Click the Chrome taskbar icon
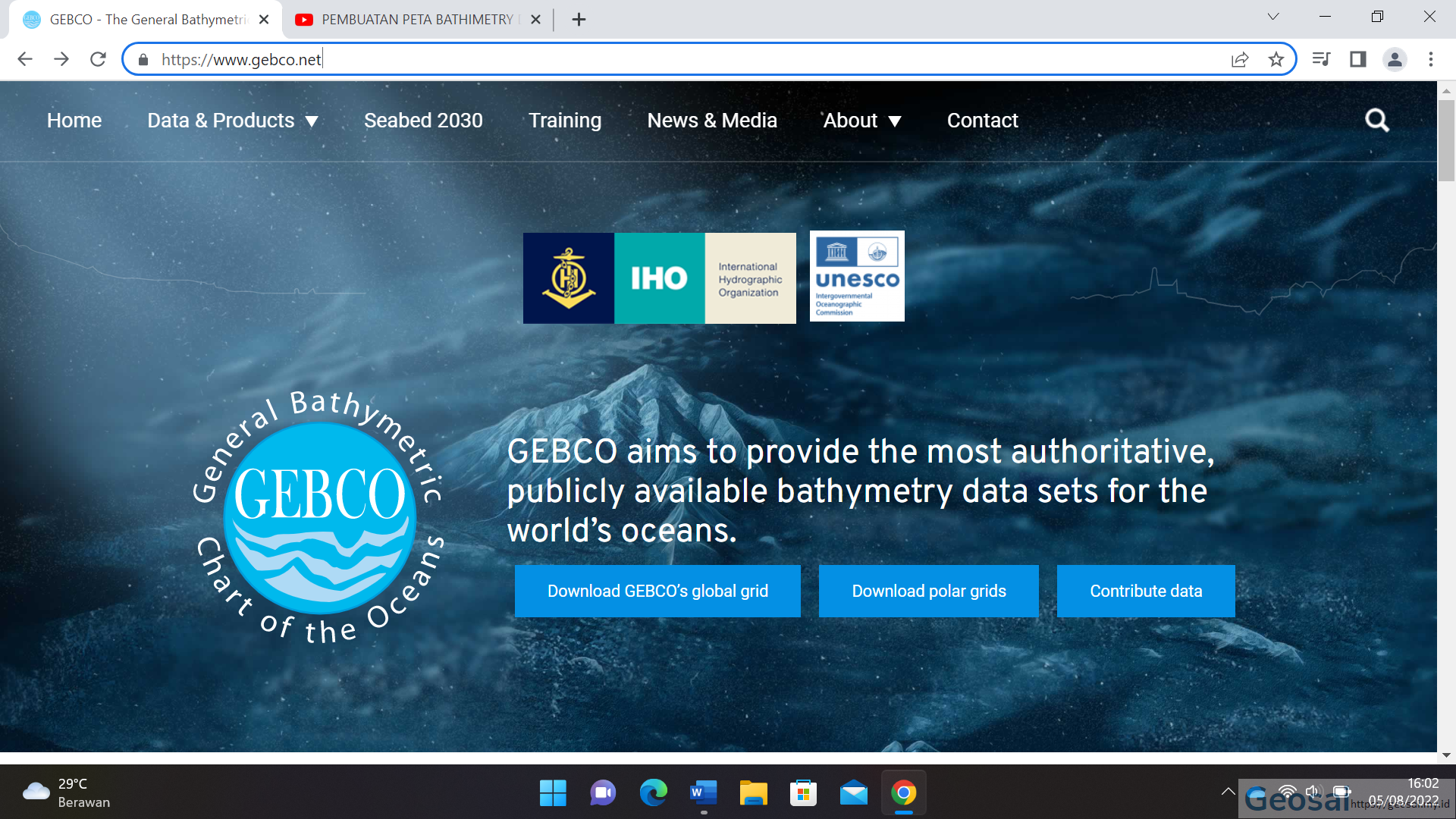 [x=903, y=793]
